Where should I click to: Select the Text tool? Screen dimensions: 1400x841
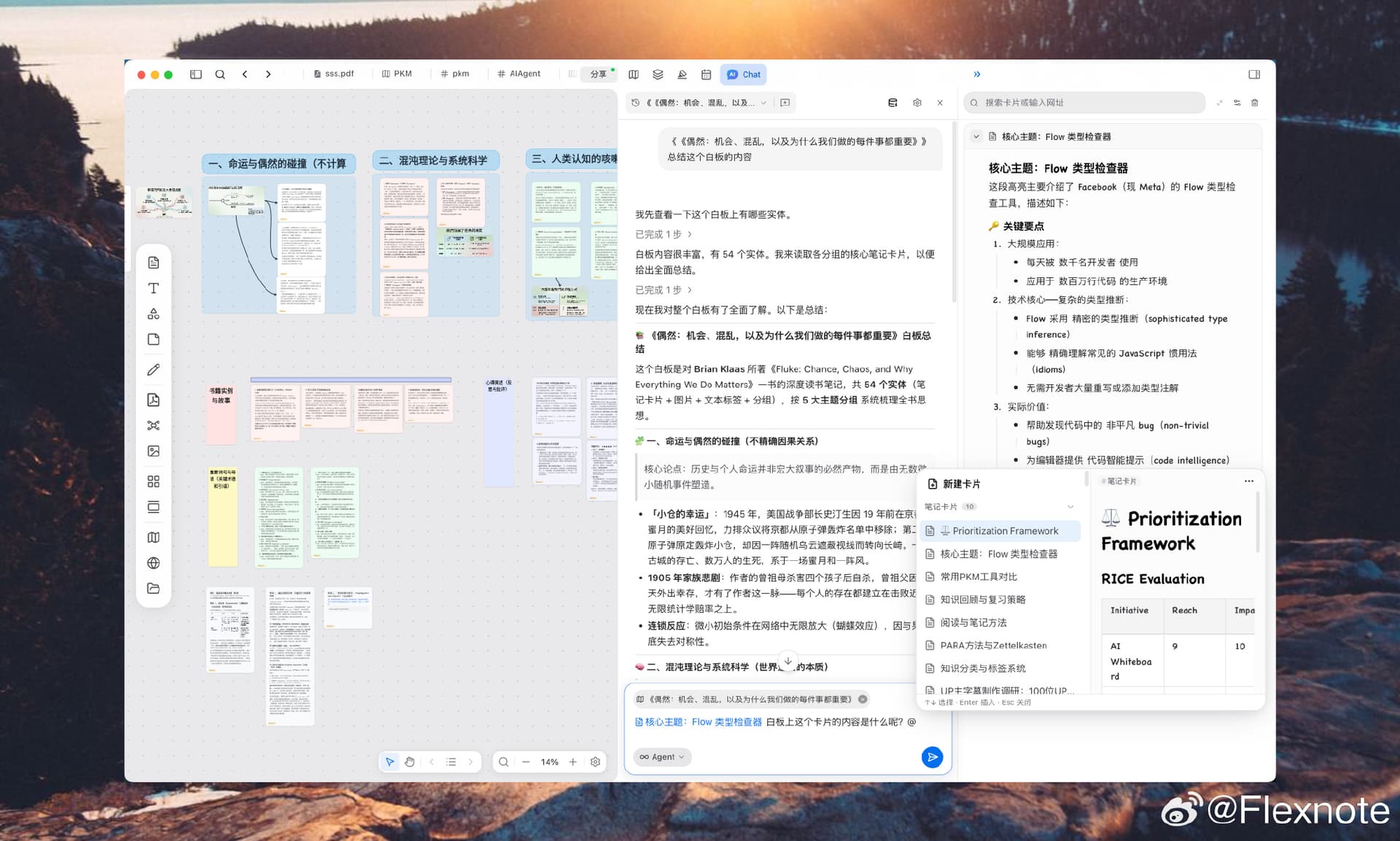click(153, 288)
